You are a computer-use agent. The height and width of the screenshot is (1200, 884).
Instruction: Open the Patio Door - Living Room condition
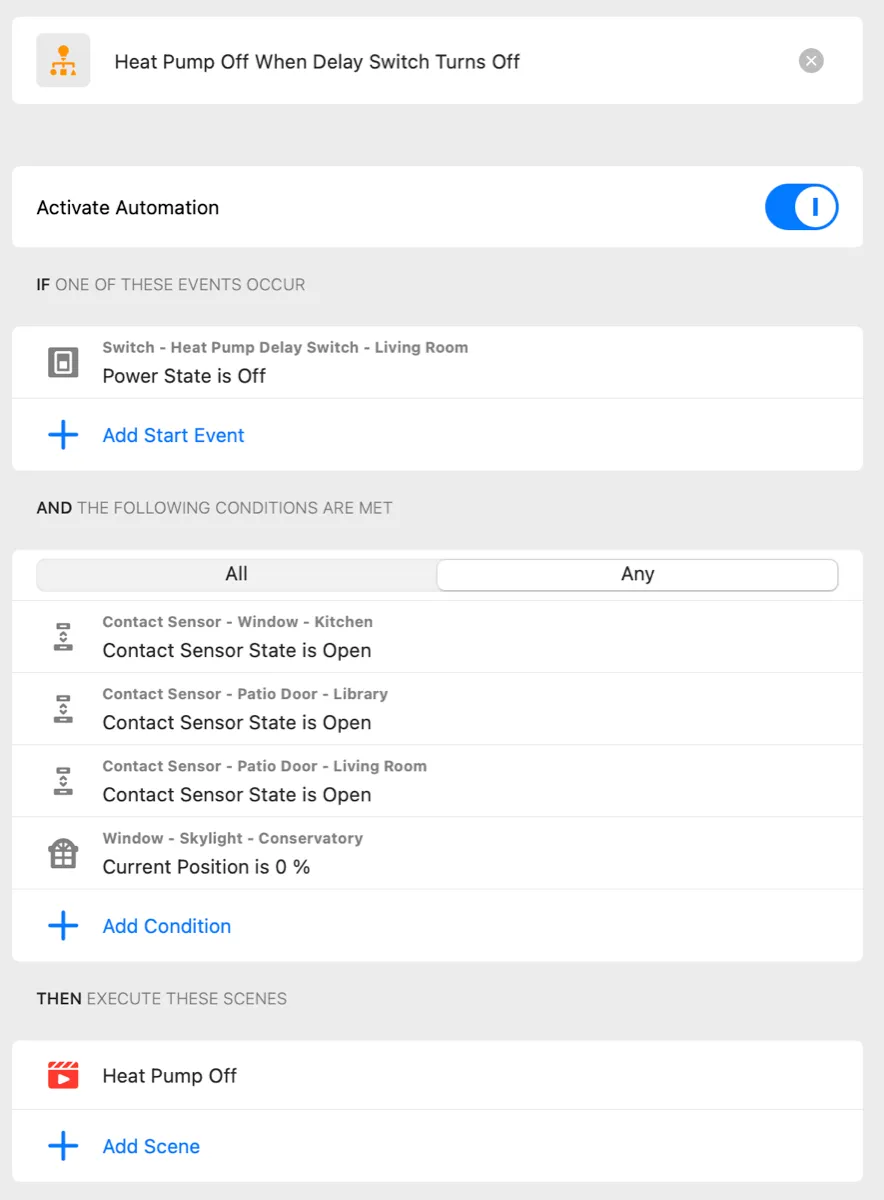click(437, 781)
